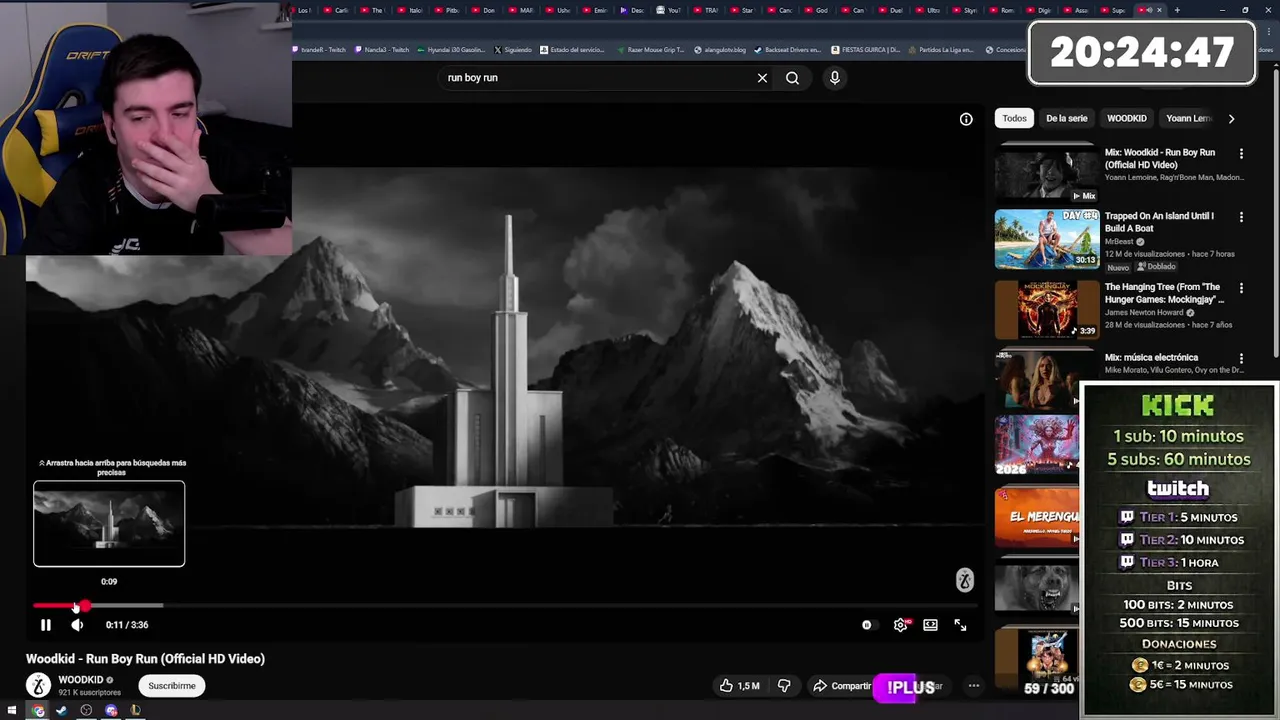
Task: Clear the 'run boy run' search text
Action: [x=762, y=78]
